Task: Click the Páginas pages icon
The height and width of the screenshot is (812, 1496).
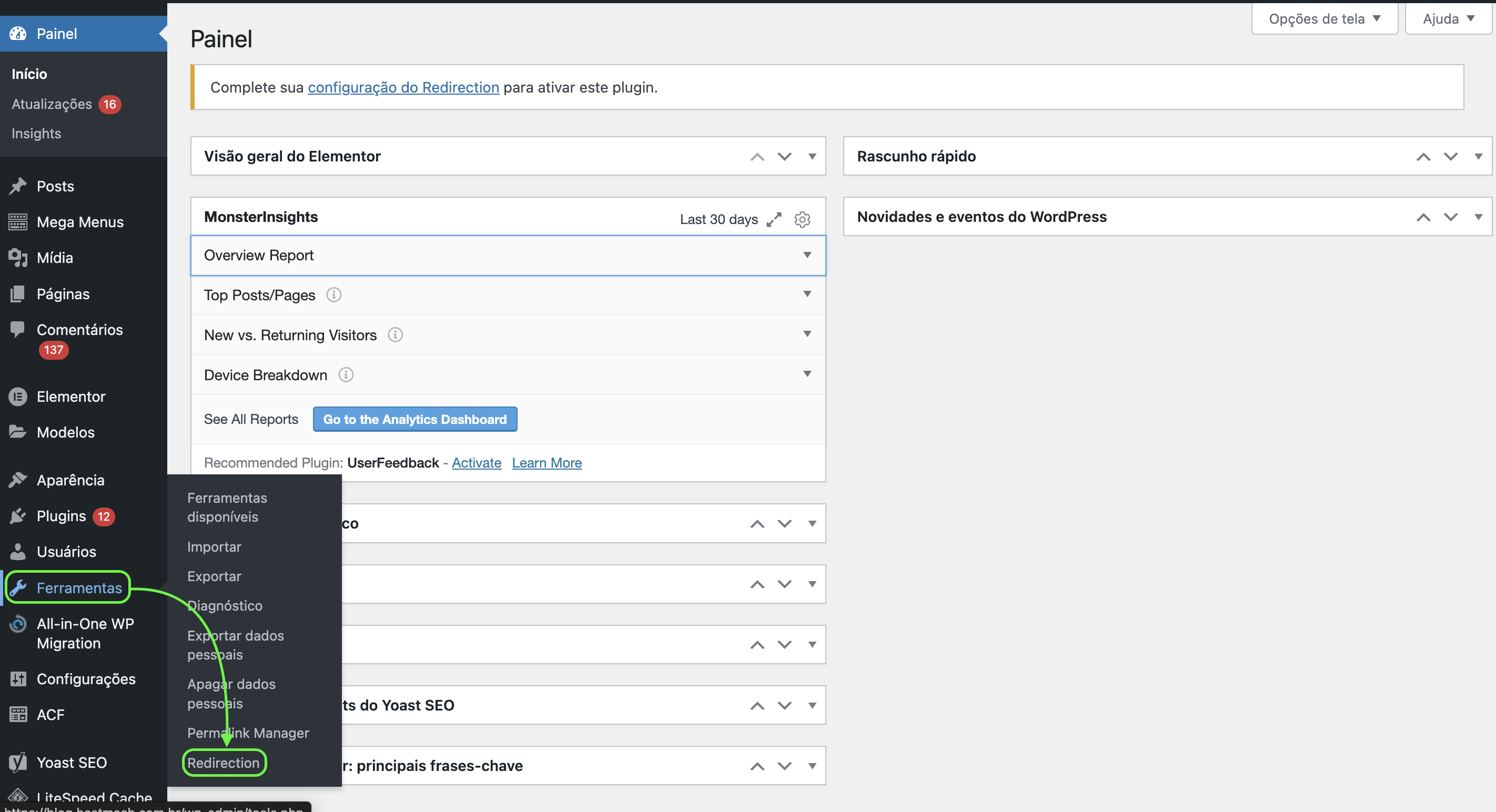Action: click(x=18, y=293)
